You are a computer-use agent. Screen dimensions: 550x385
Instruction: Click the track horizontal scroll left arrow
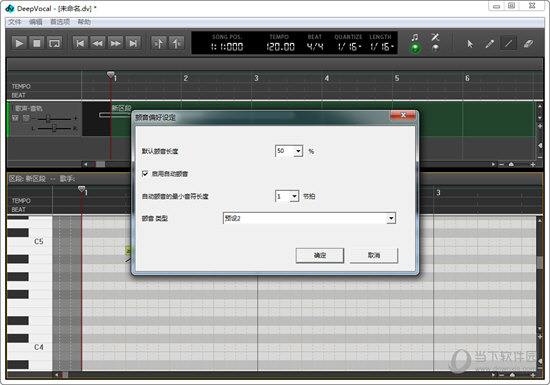[x=86, y=164]
